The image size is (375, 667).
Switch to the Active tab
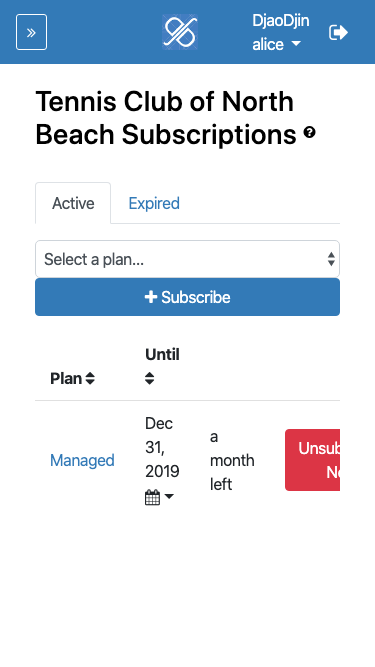(73, 203)
